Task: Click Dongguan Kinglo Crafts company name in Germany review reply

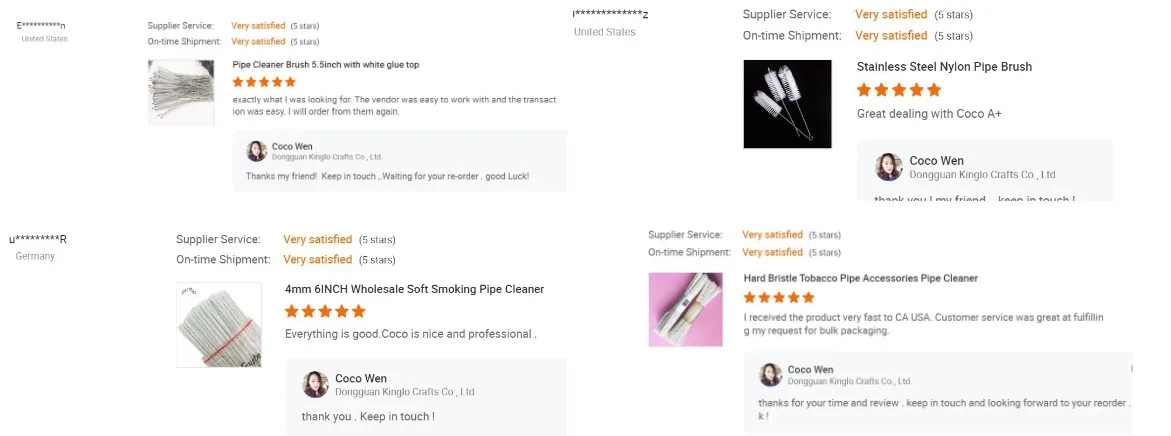Action: (x=404, y=393)
